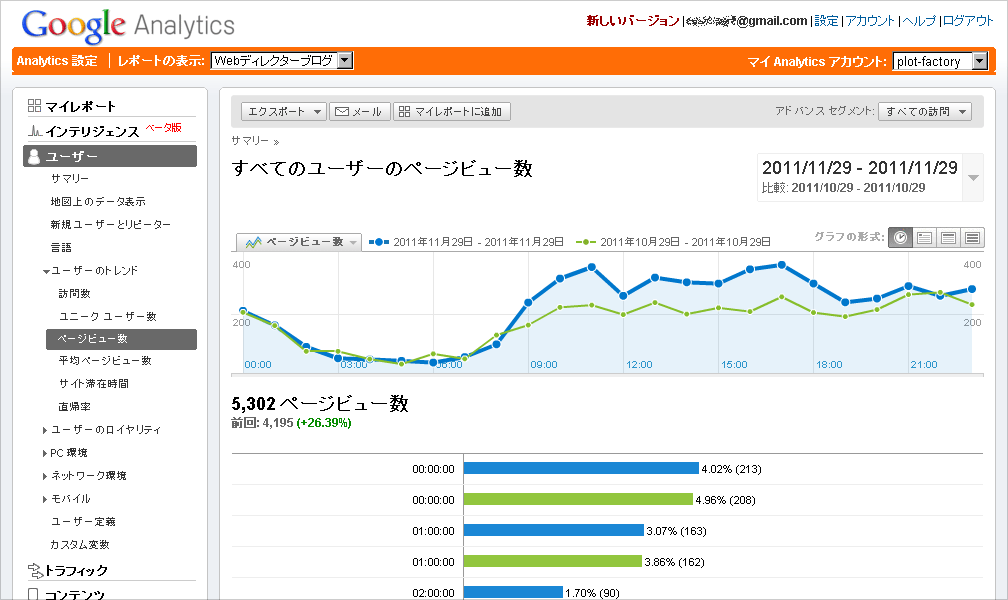Switch graph format to clock view
This screenshot has width=1008, height=600.
pyautogui.click(x=900, y=238)
